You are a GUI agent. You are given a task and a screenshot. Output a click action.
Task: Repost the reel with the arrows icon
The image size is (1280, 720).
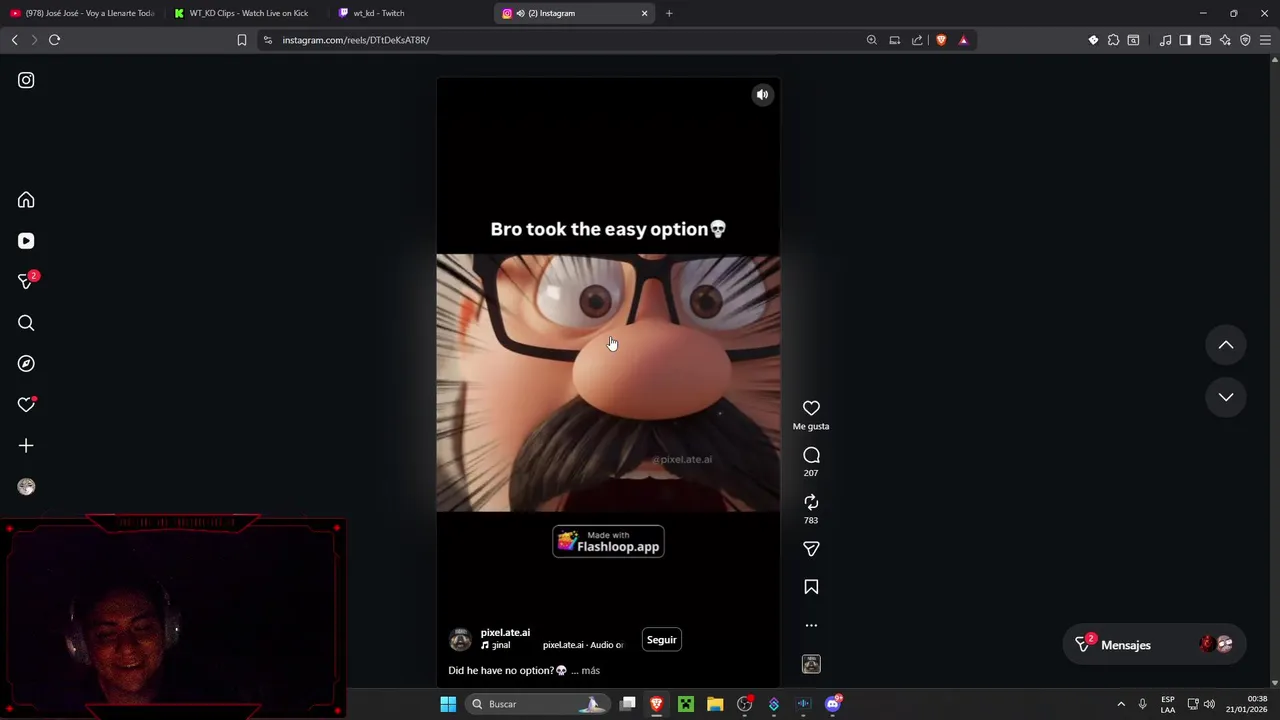pos(811,502)
